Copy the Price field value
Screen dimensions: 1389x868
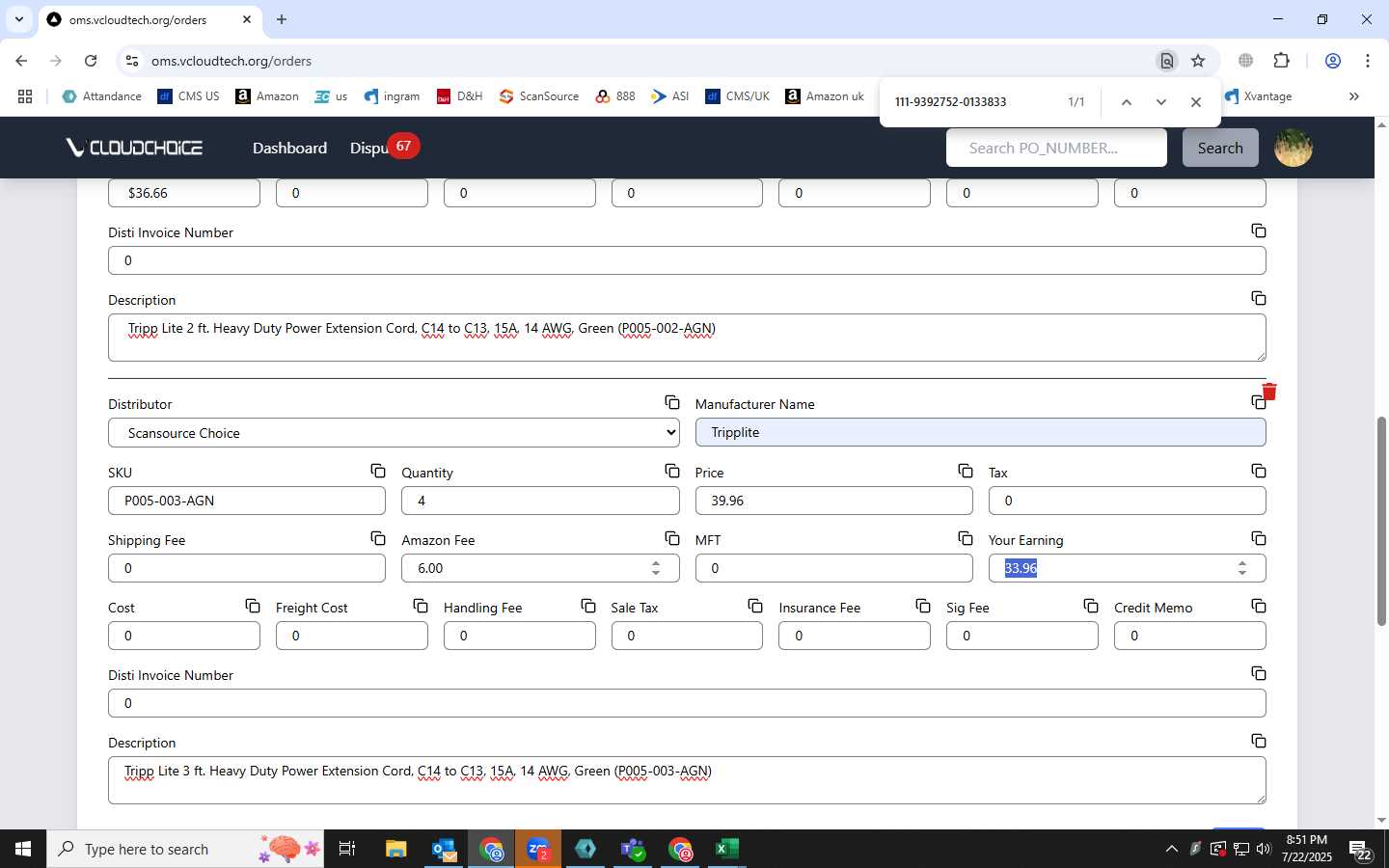(x=966, y=471)
